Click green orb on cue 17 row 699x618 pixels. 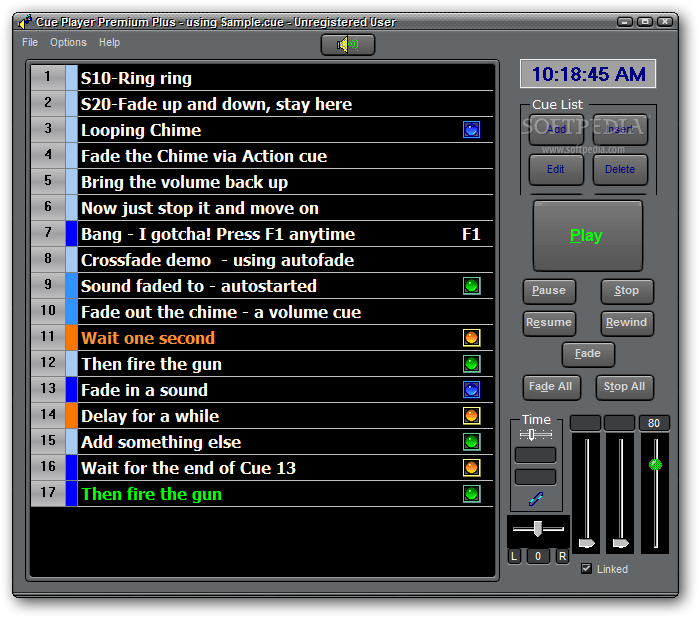point(471,494)
